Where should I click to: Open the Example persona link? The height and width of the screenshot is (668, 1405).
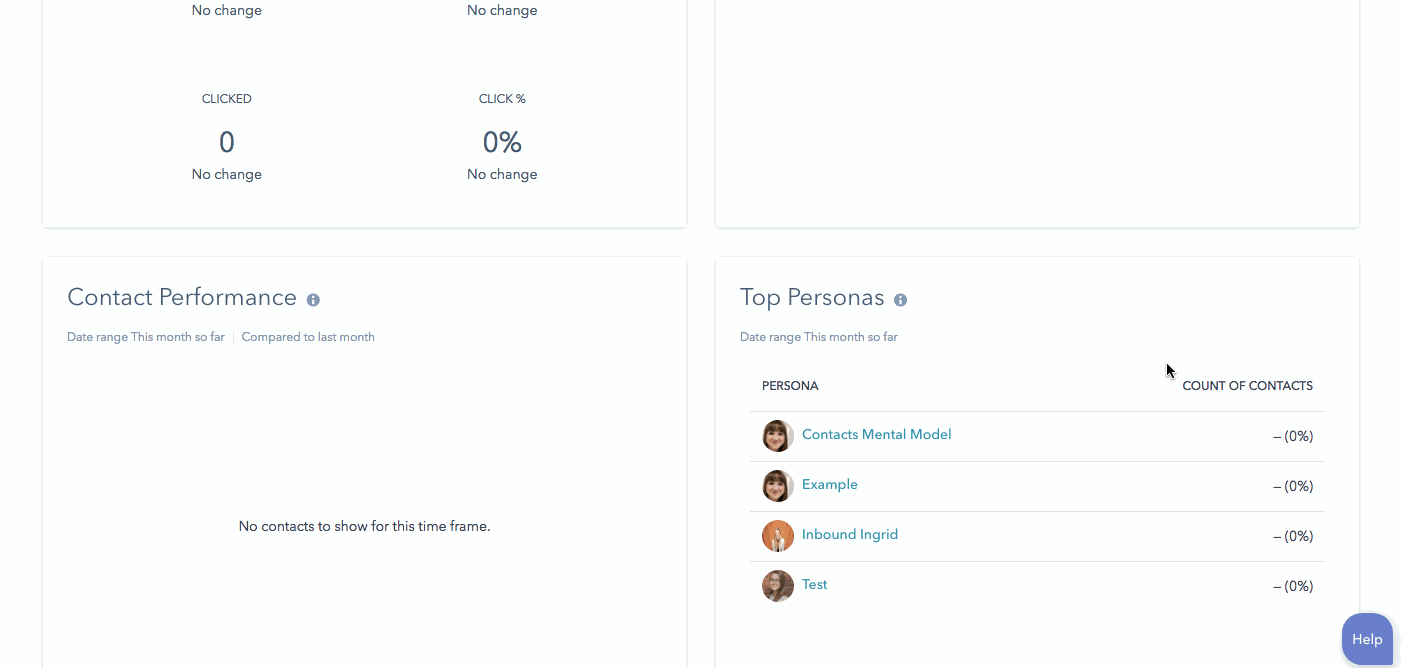pyautogui.click(x=830, y=485)
